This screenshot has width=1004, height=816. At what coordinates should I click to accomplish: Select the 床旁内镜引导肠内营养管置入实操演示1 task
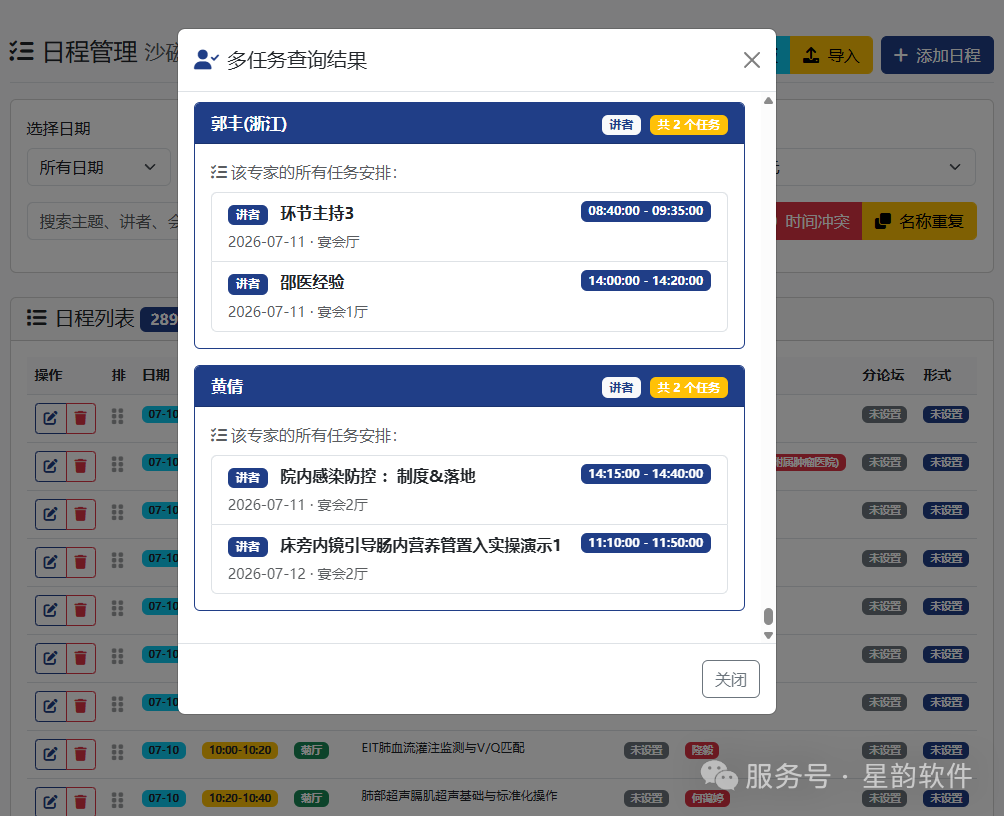coord(469,559)
